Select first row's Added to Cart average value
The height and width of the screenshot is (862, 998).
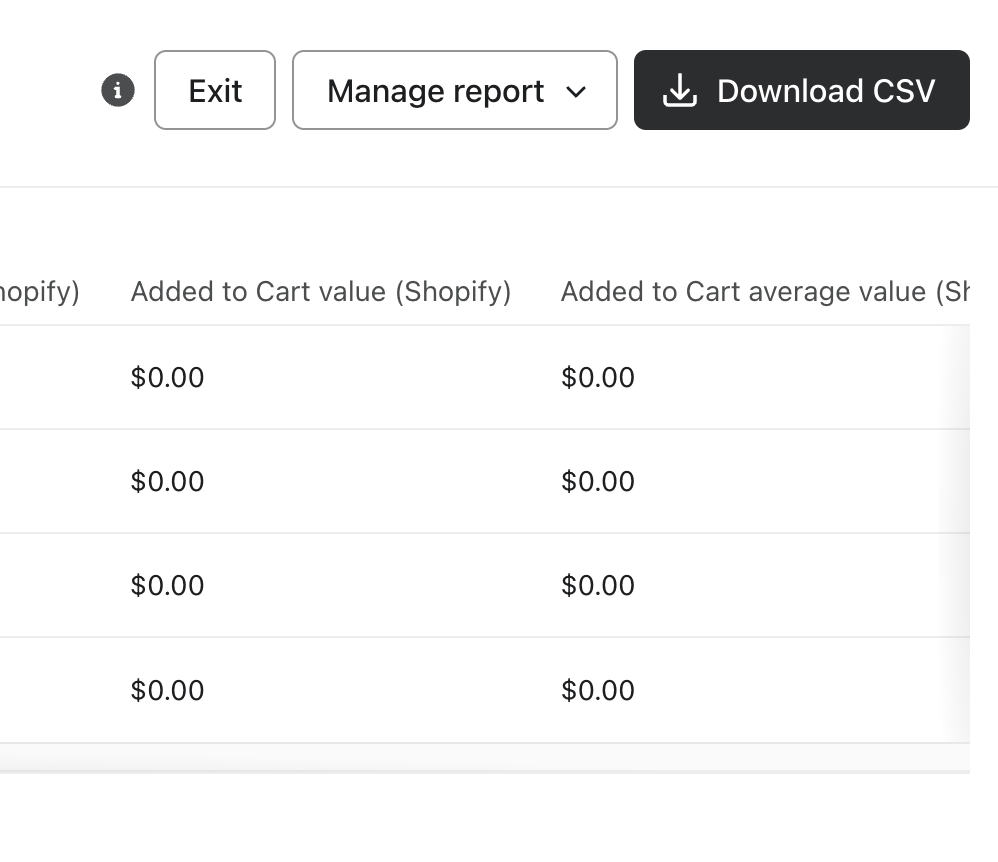pos(598,378)
